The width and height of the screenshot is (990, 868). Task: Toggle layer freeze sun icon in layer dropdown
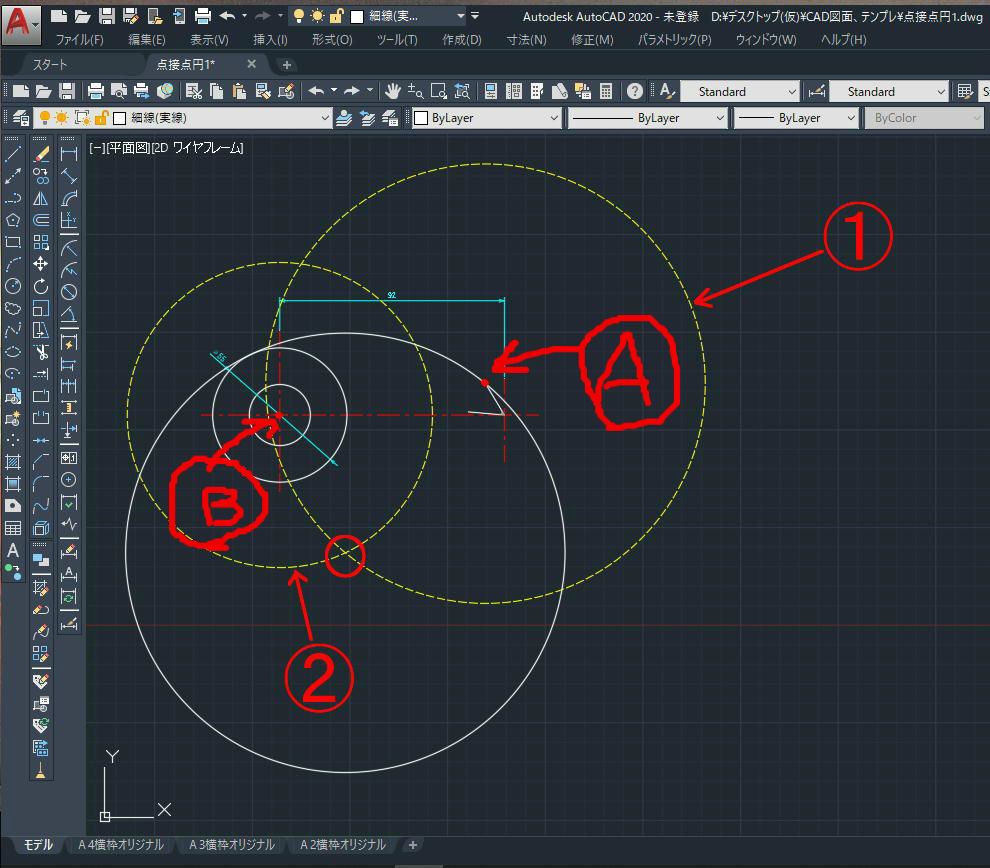click(62, 118)
